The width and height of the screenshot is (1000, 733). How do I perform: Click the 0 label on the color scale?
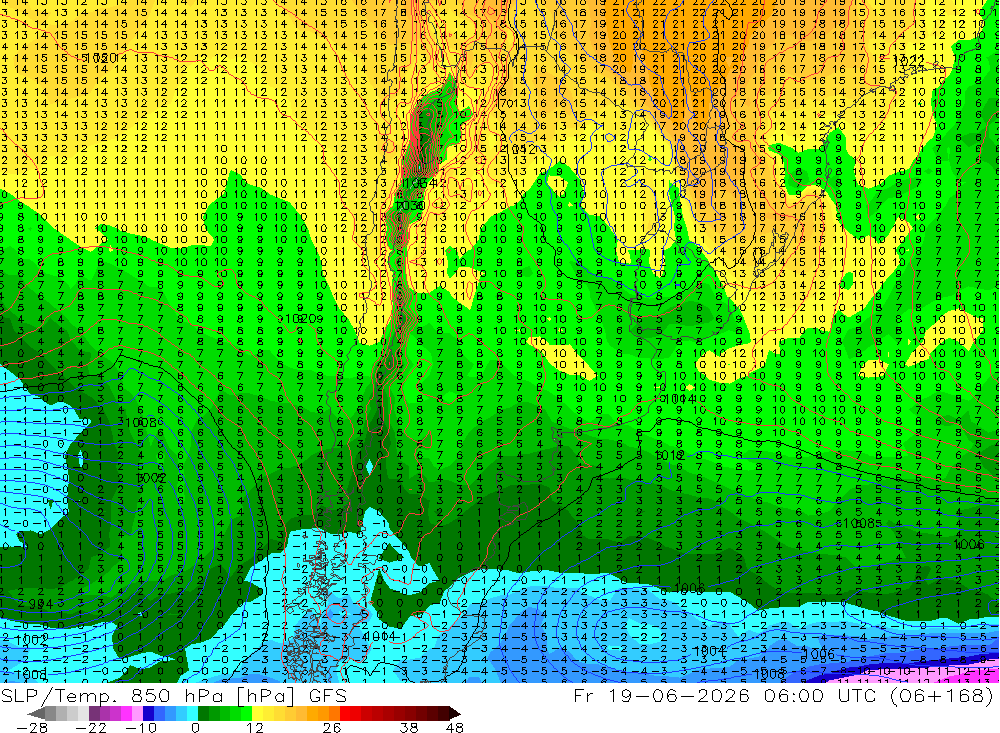pos(195,727)
